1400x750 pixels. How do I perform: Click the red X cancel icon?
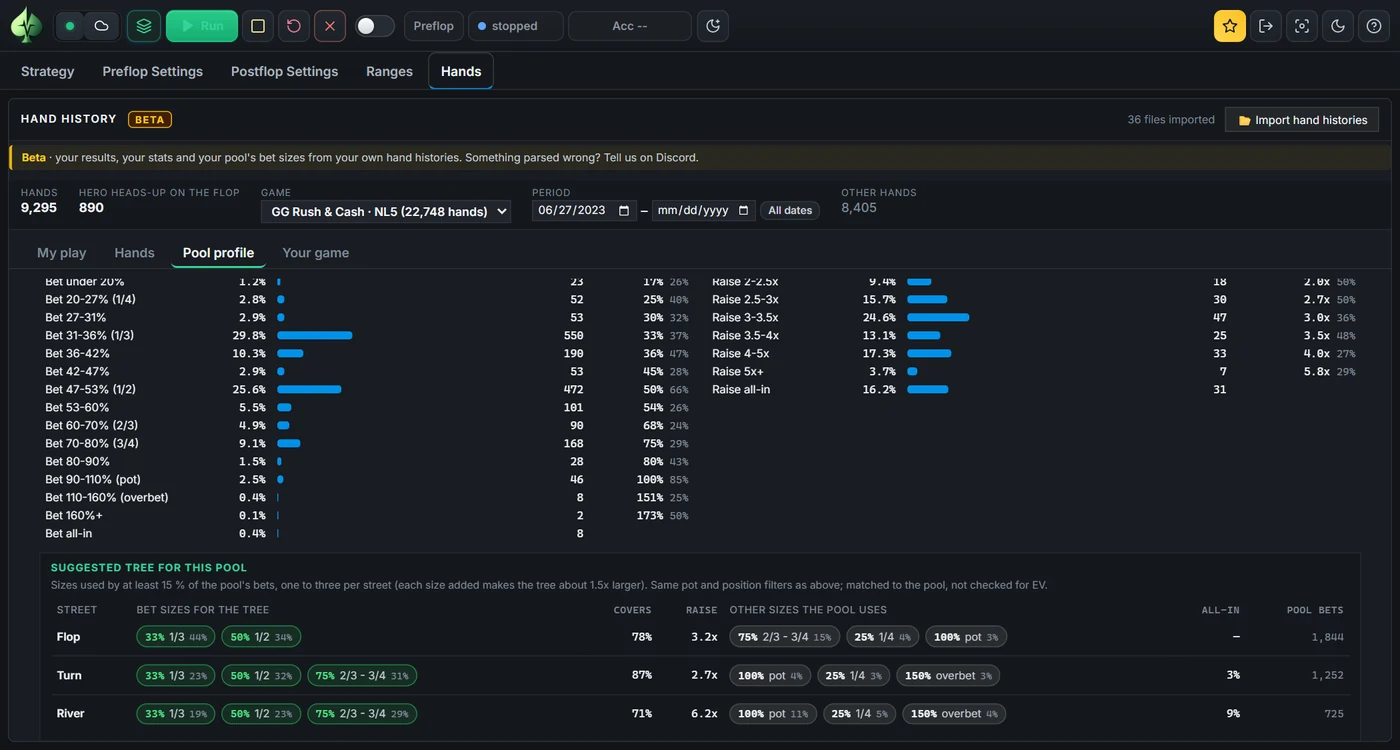coord(330,26)
